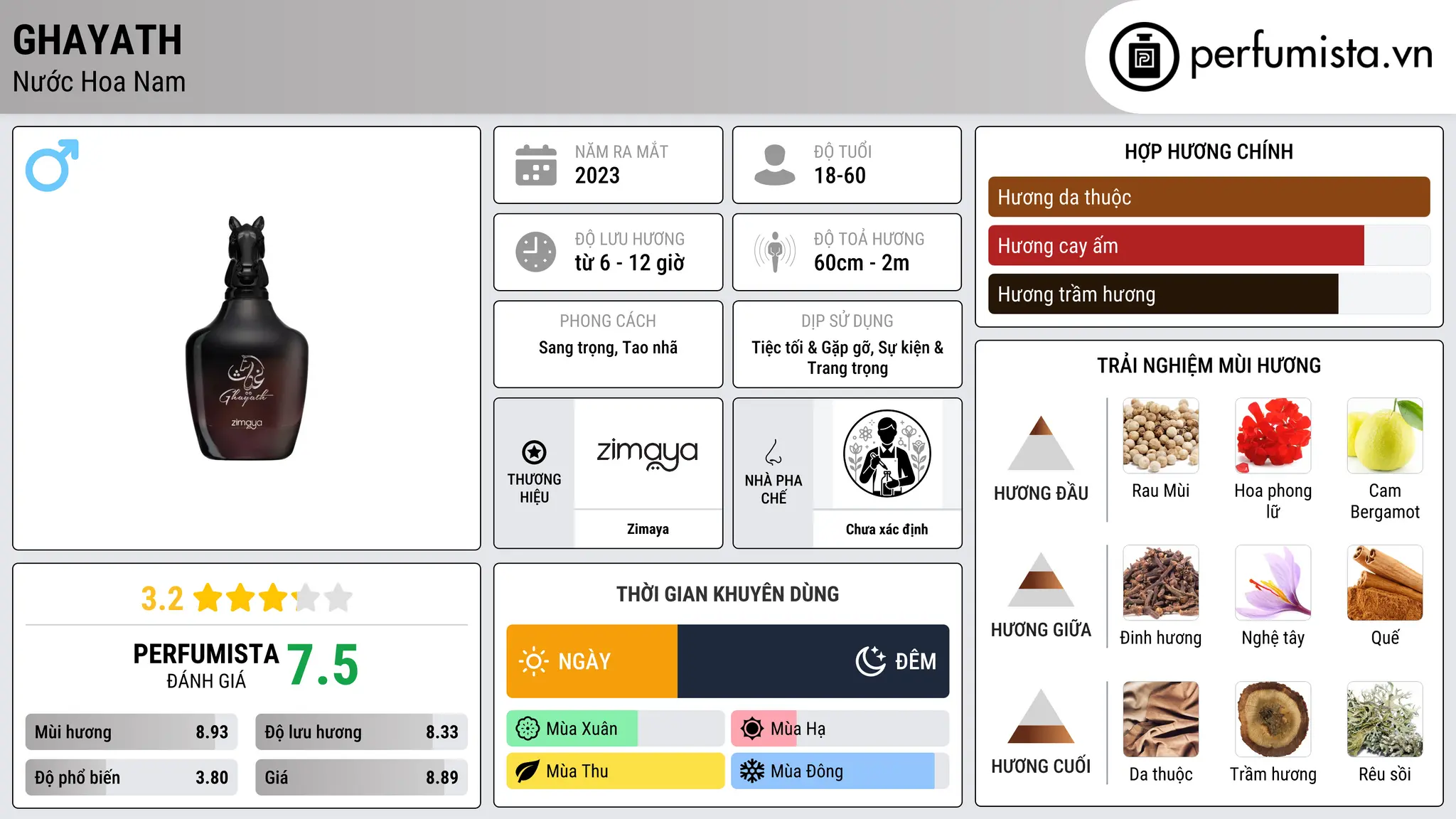Click the Độ lưu hương 8.33 score bar
The height and width of the screenshot is (819, 1456).
tap(362, 732)
